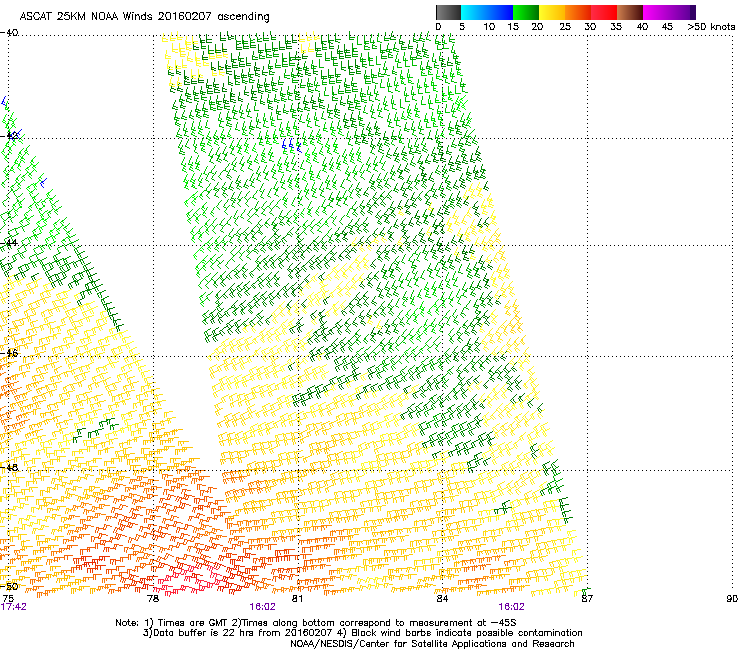Click the green 15-20 knots legend segment
Screen dimensions: 740x650
tap(526, 12)
